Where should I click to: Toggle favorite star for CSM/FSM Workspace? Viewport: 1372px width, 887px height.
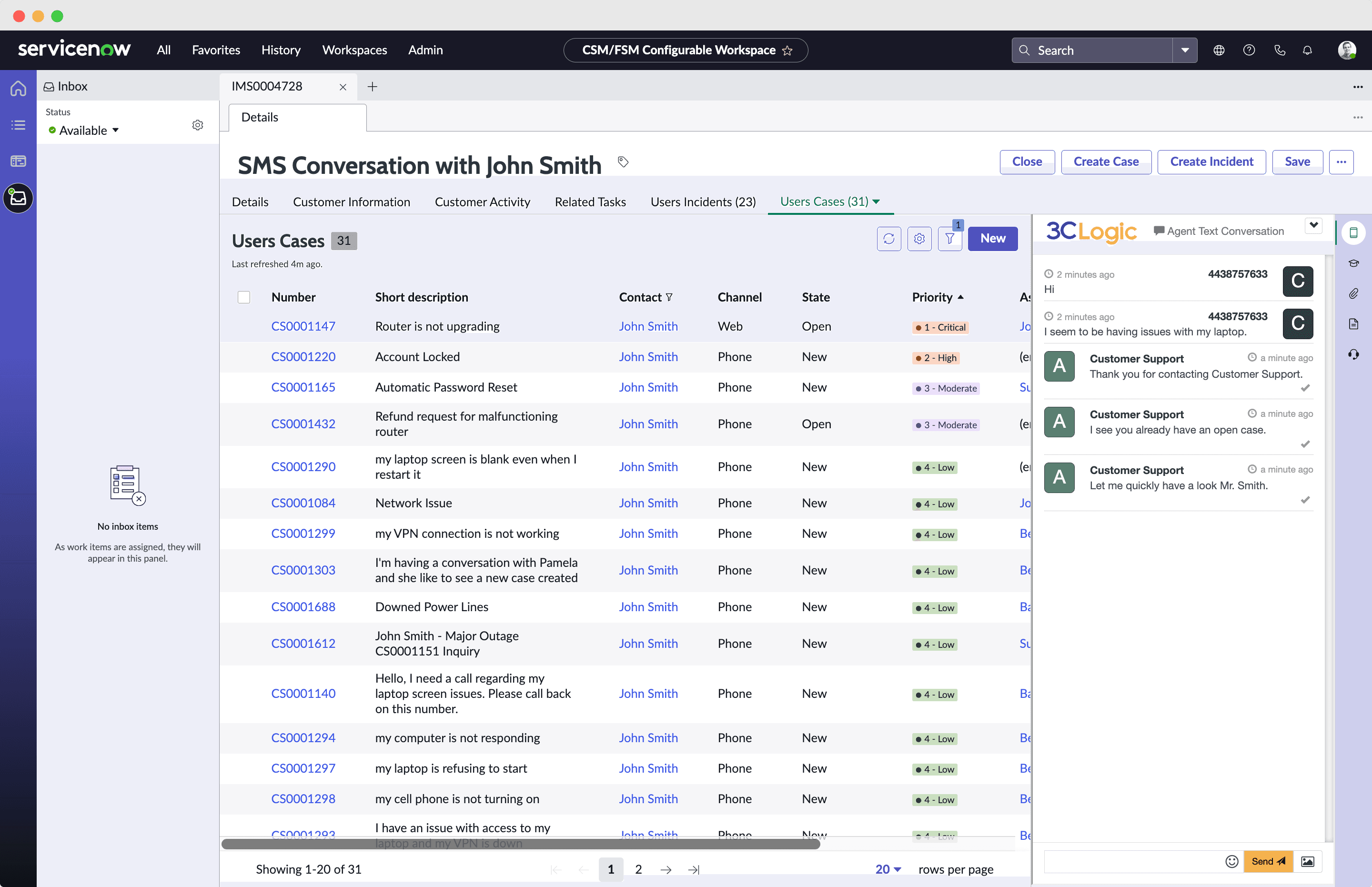click(787, 50)
